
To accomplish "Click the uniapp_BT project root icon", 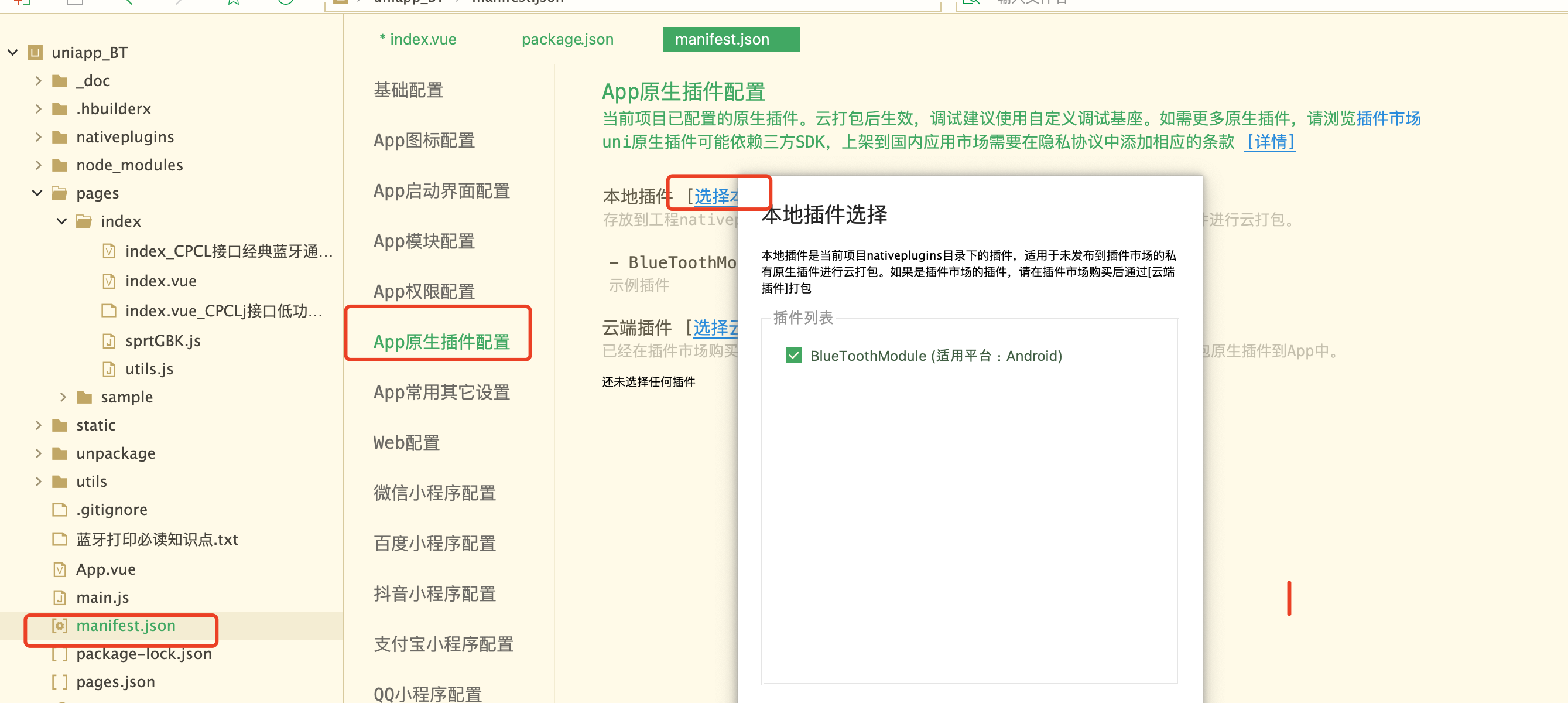I will 35,52.
